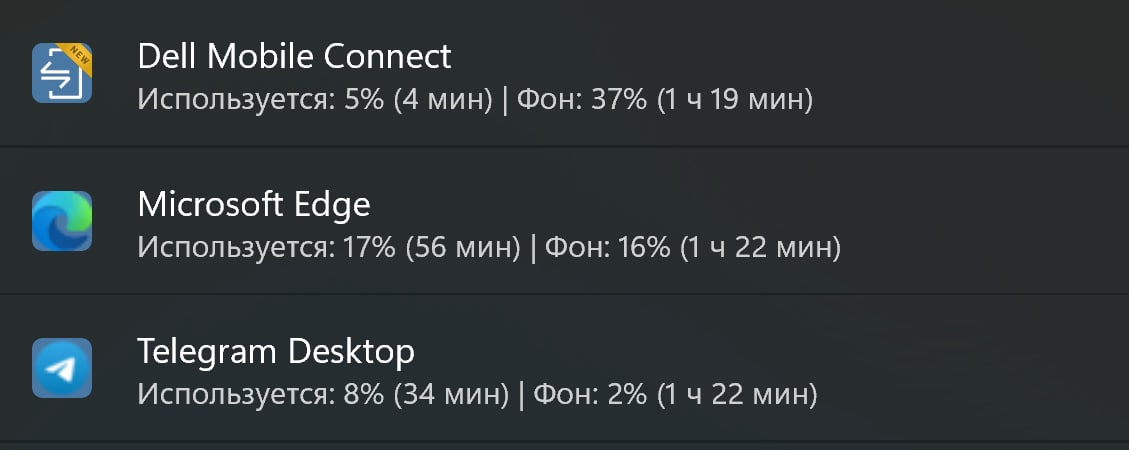
Task: Click Dell's "Фон: 37%" background usage text
Action: coord(582,99)
